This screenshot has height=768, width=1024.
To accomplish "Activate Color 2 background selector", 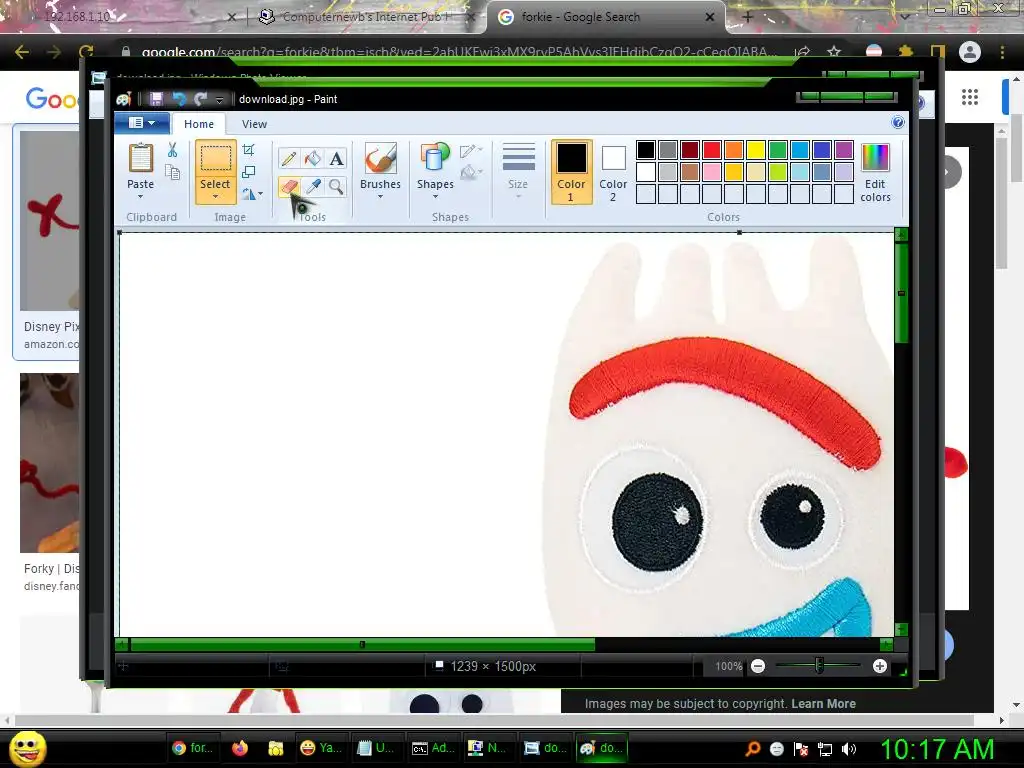I will 613,172.
